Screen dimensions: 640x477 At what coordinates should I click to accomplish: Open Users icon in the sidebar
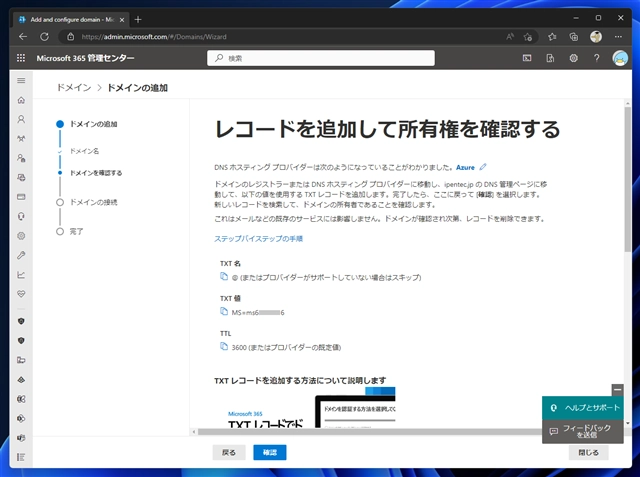(x=21, y=119)
